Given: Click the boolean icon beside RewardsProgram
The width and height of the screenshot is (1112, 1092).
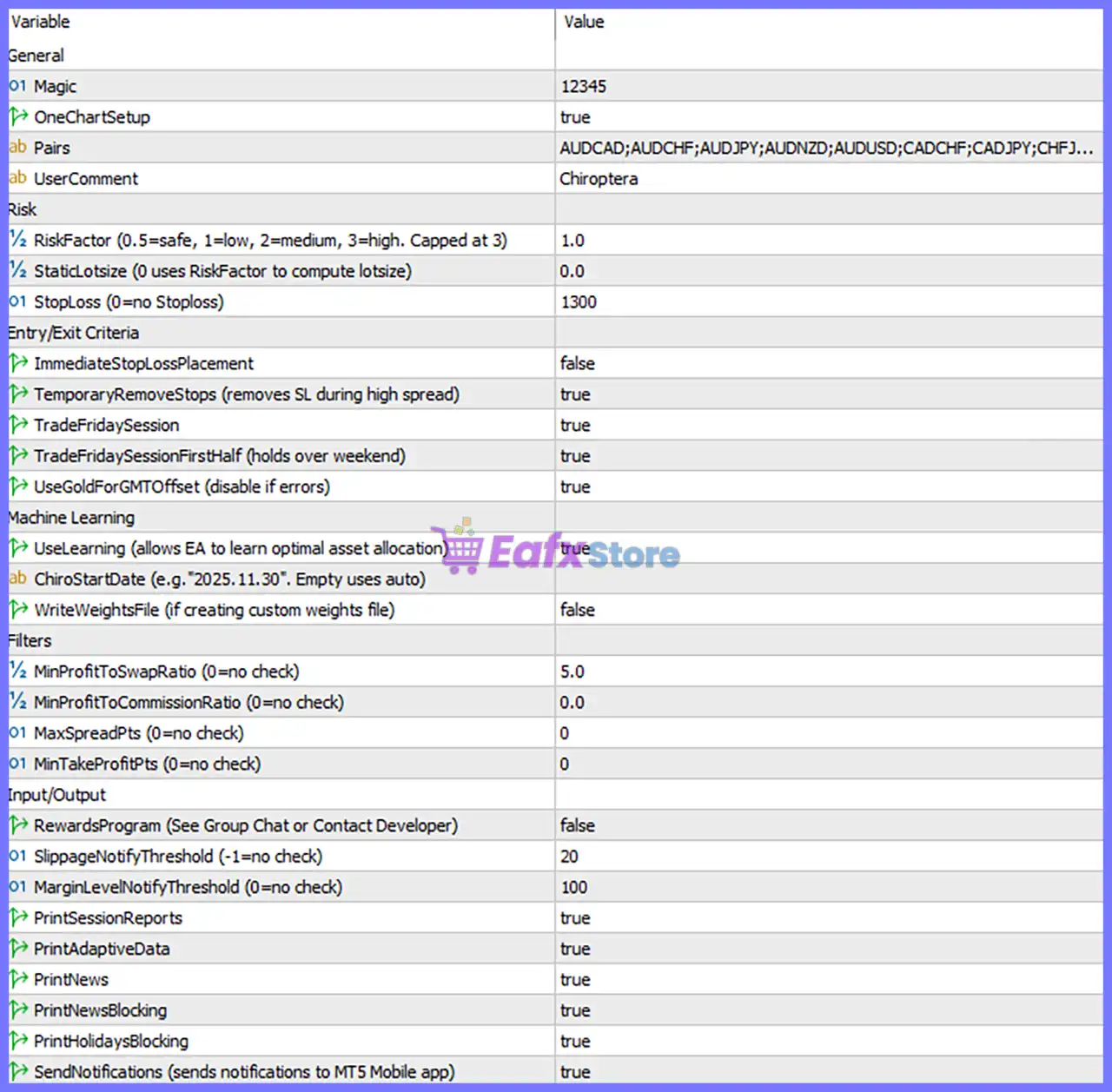Looking at the screenshot, I should pyautogui.click(x=18, y=825).
